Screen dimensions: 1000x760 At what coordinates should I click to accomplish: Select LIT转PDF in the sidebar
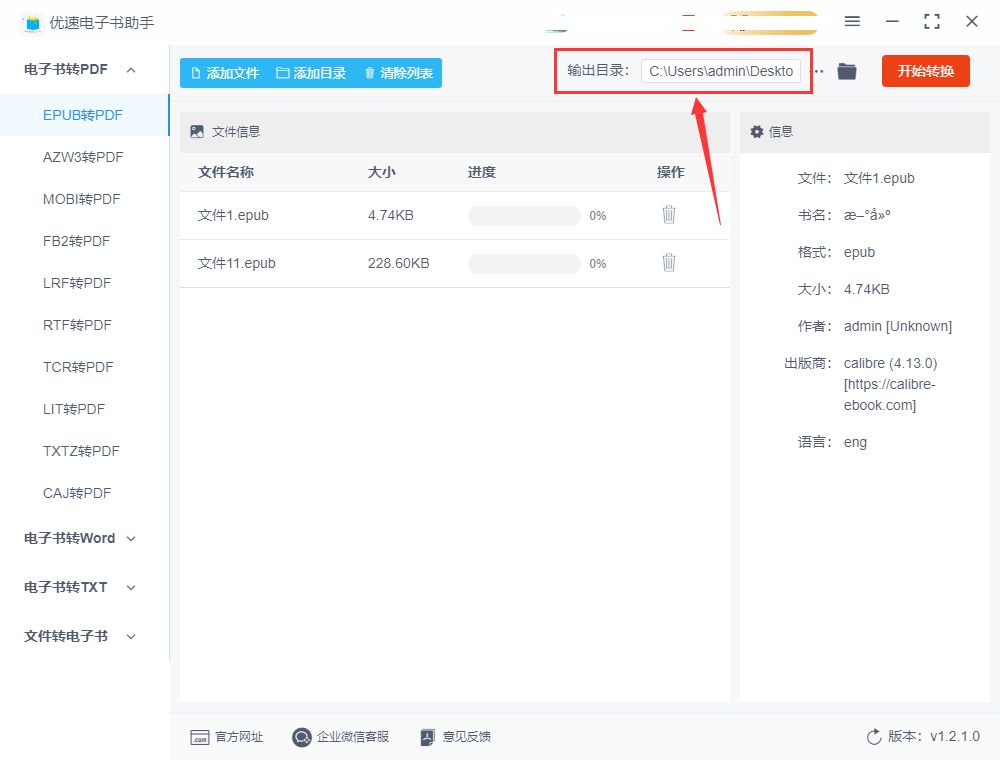pos(74,409)
